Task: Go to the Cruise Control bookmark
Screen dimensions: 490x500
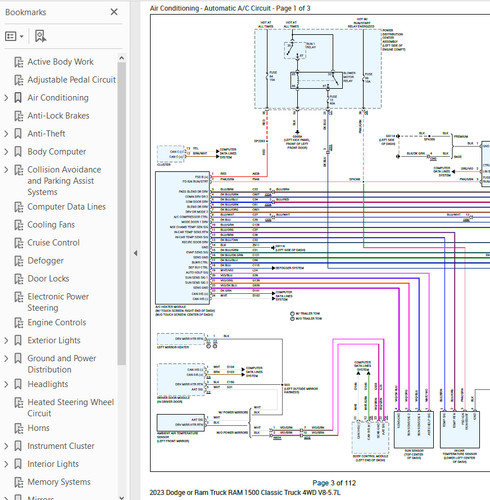Action: [x=53, y=243]
